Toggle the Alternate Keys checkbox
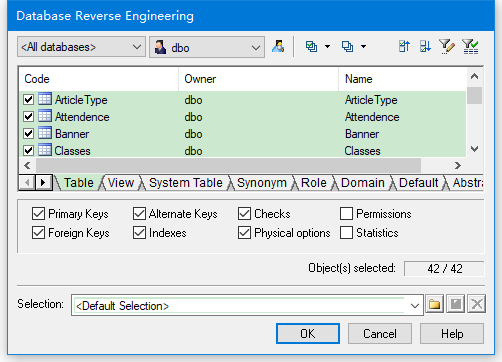 tap(139, 214)
